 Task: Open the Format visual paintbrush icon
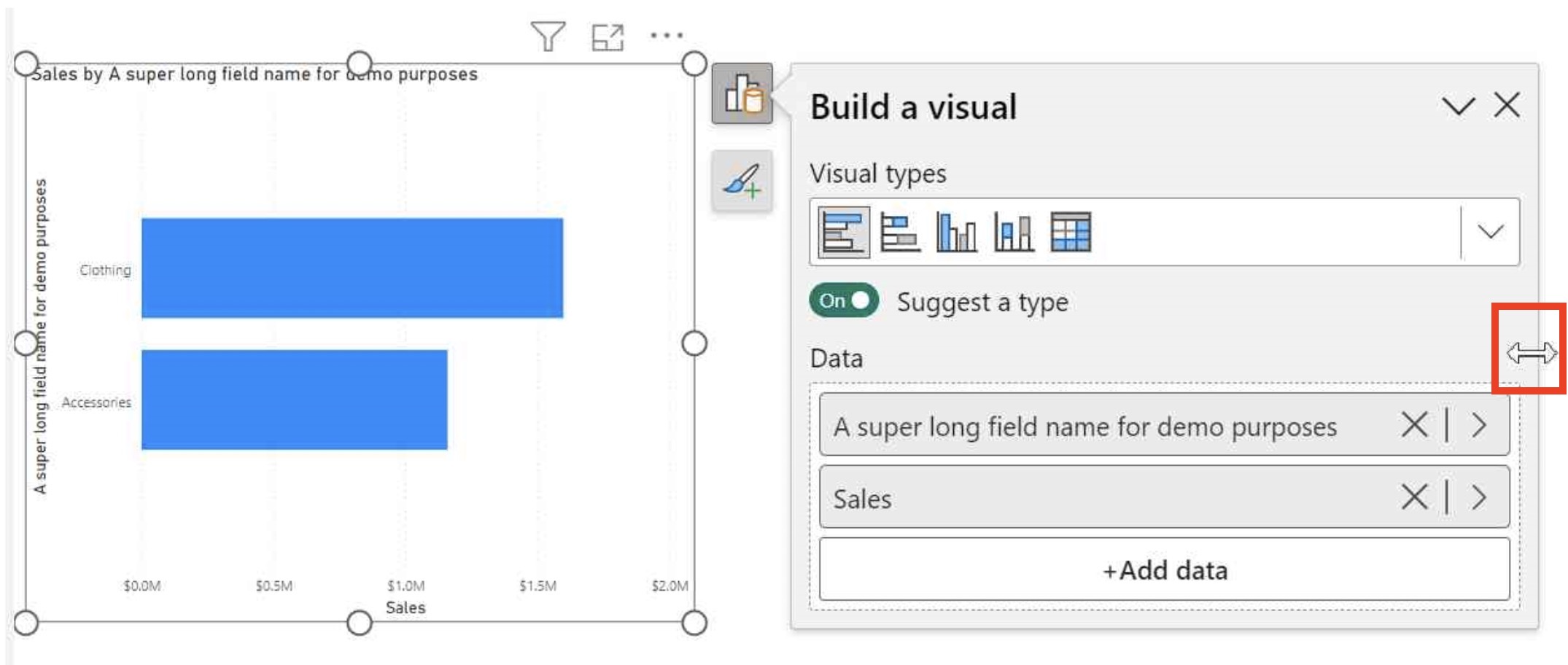[x=742, y=181]
